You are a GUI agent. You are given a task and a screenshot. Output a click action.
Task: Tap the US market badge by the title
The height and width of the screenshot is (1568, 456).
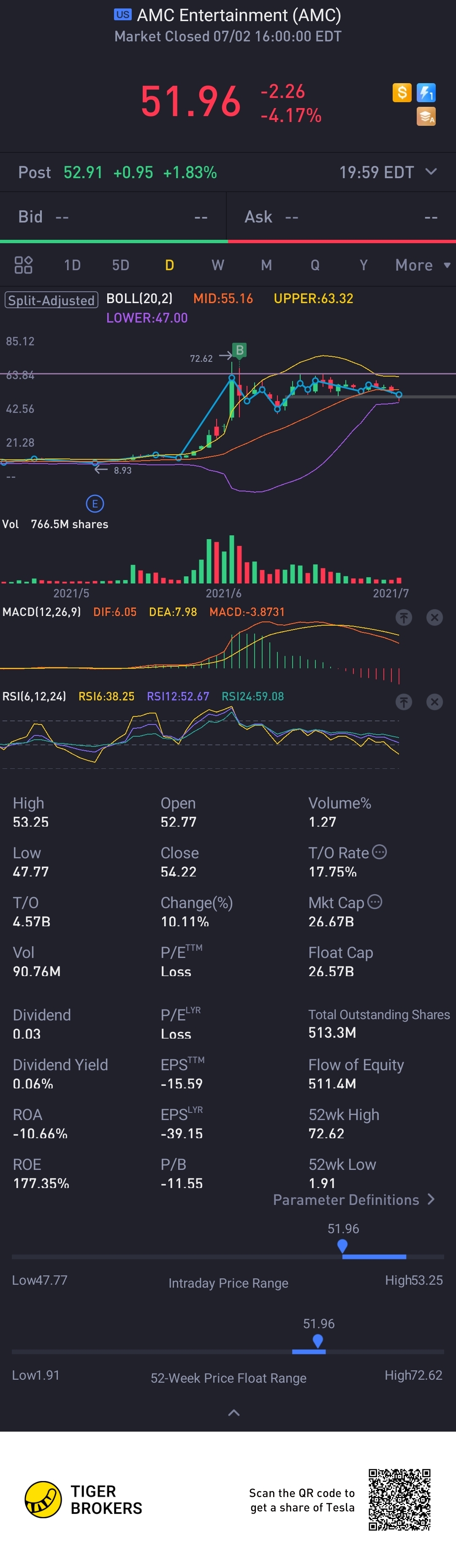(122, 15)
